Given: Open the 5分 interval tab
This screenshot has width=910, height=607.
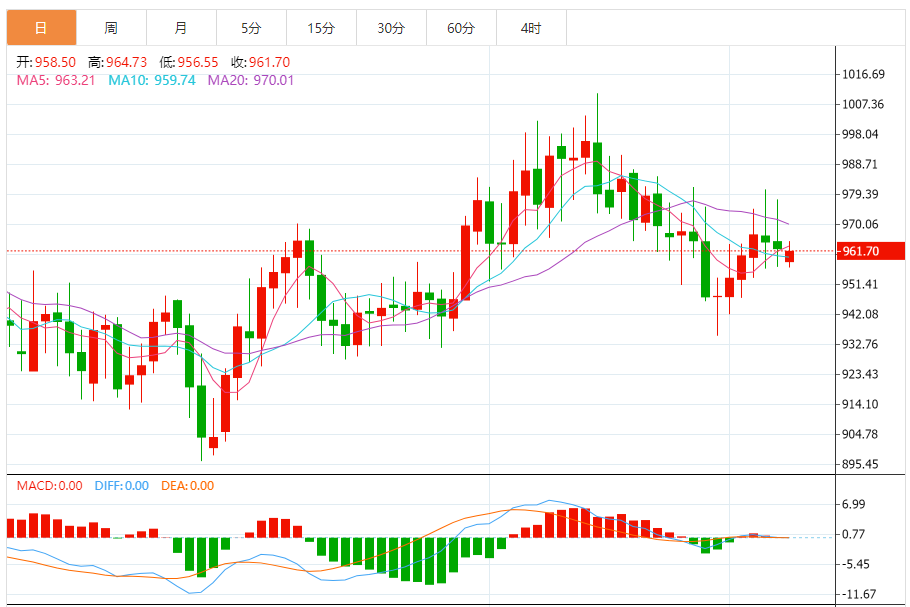Looking at the screenshot, I should coord(251,27).
